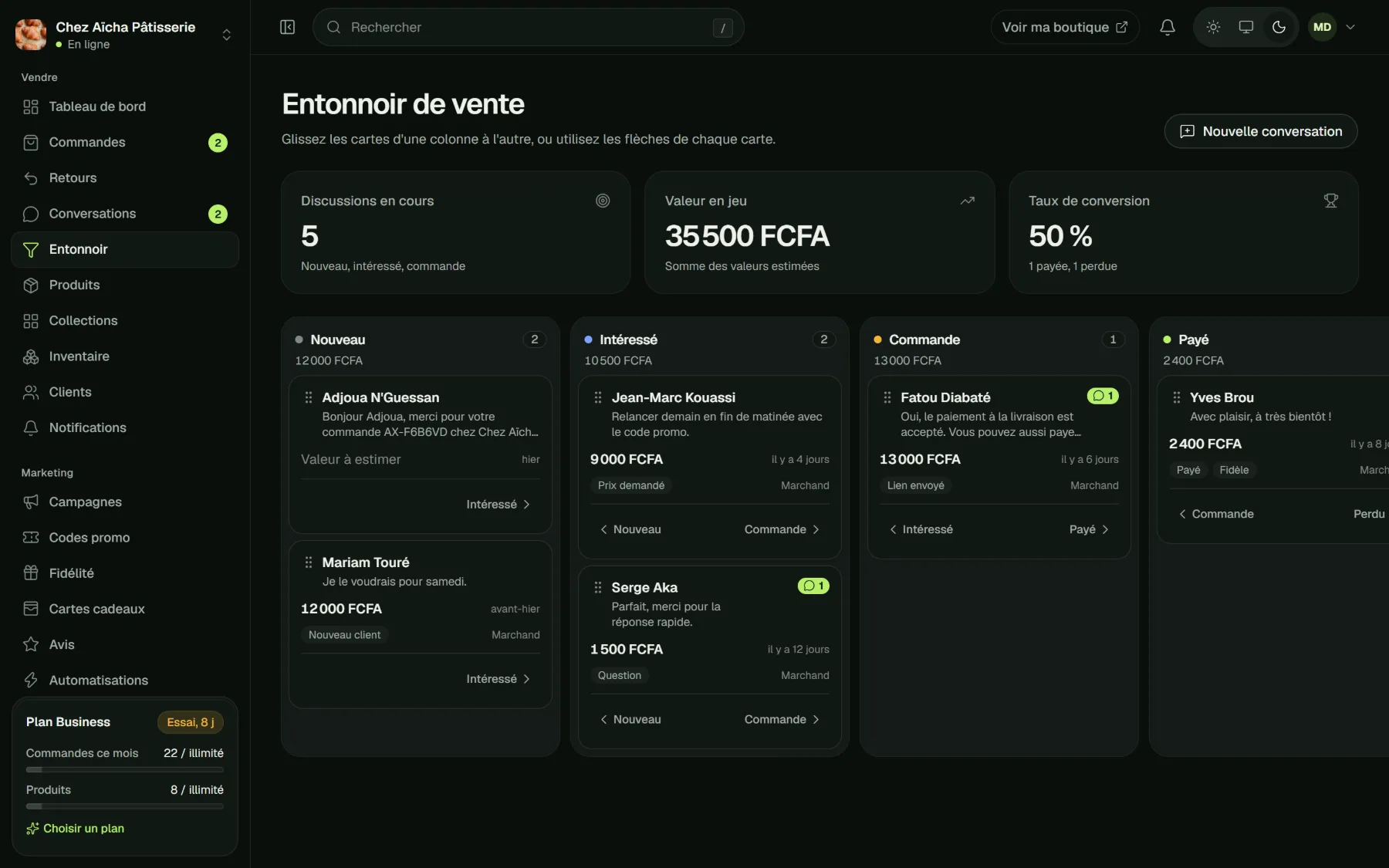Enable dark theme moon icon

(x=1279, y=27)
